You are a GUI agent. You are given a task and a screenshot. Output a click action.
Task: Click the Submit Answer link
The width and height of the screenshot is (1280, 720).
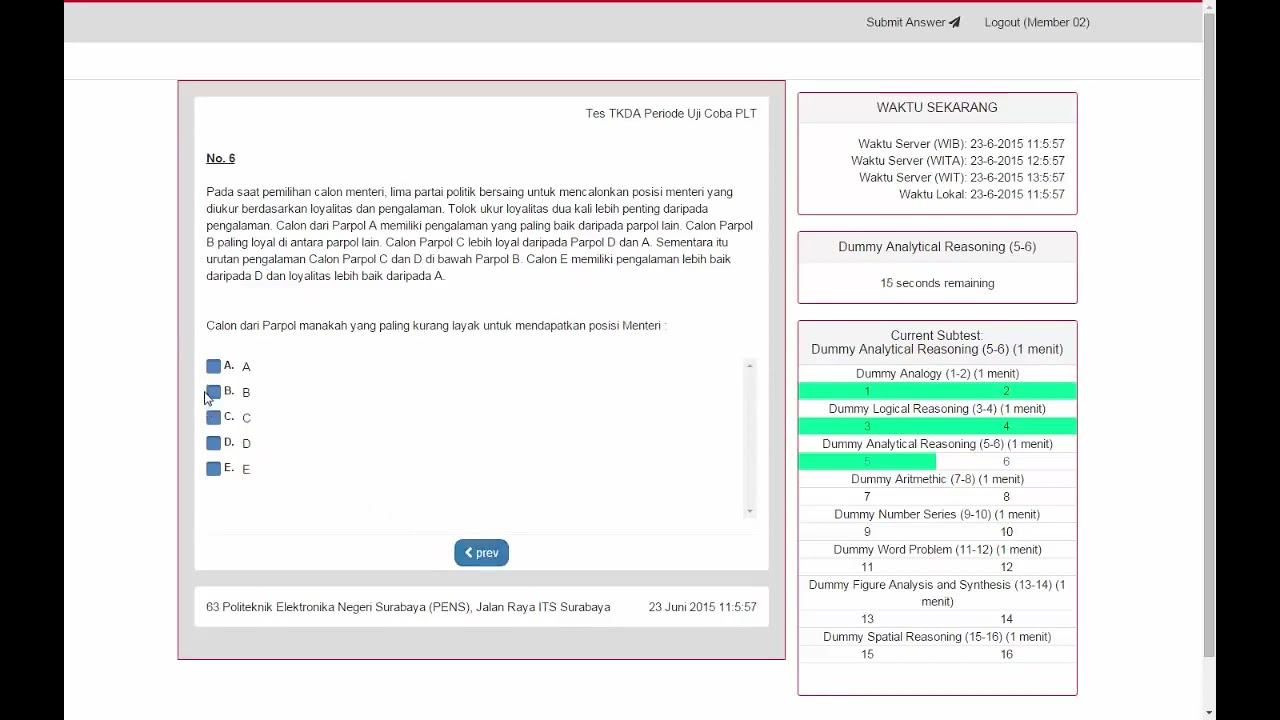(x=913, y=22)
